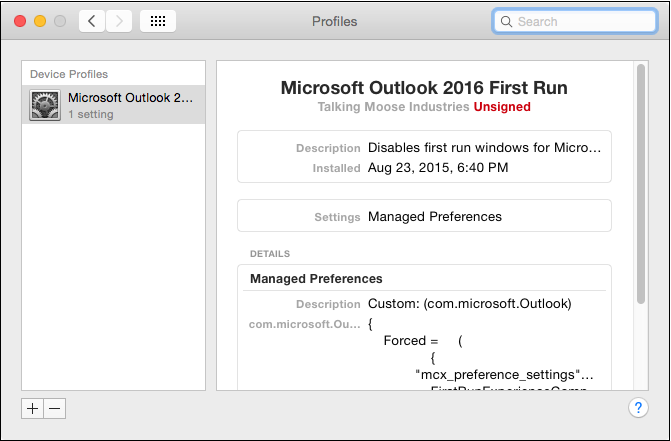Go back with the left chevron button

[x=92, y=21]
